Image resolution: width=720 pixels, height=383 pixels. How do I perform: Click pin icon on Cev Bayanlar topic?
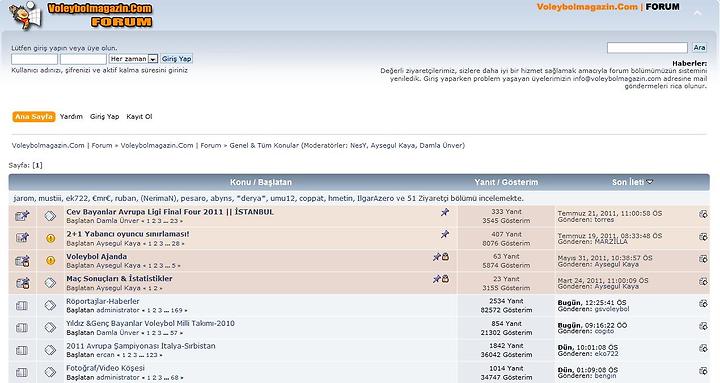pyautogui.click(x=444, y=212)
